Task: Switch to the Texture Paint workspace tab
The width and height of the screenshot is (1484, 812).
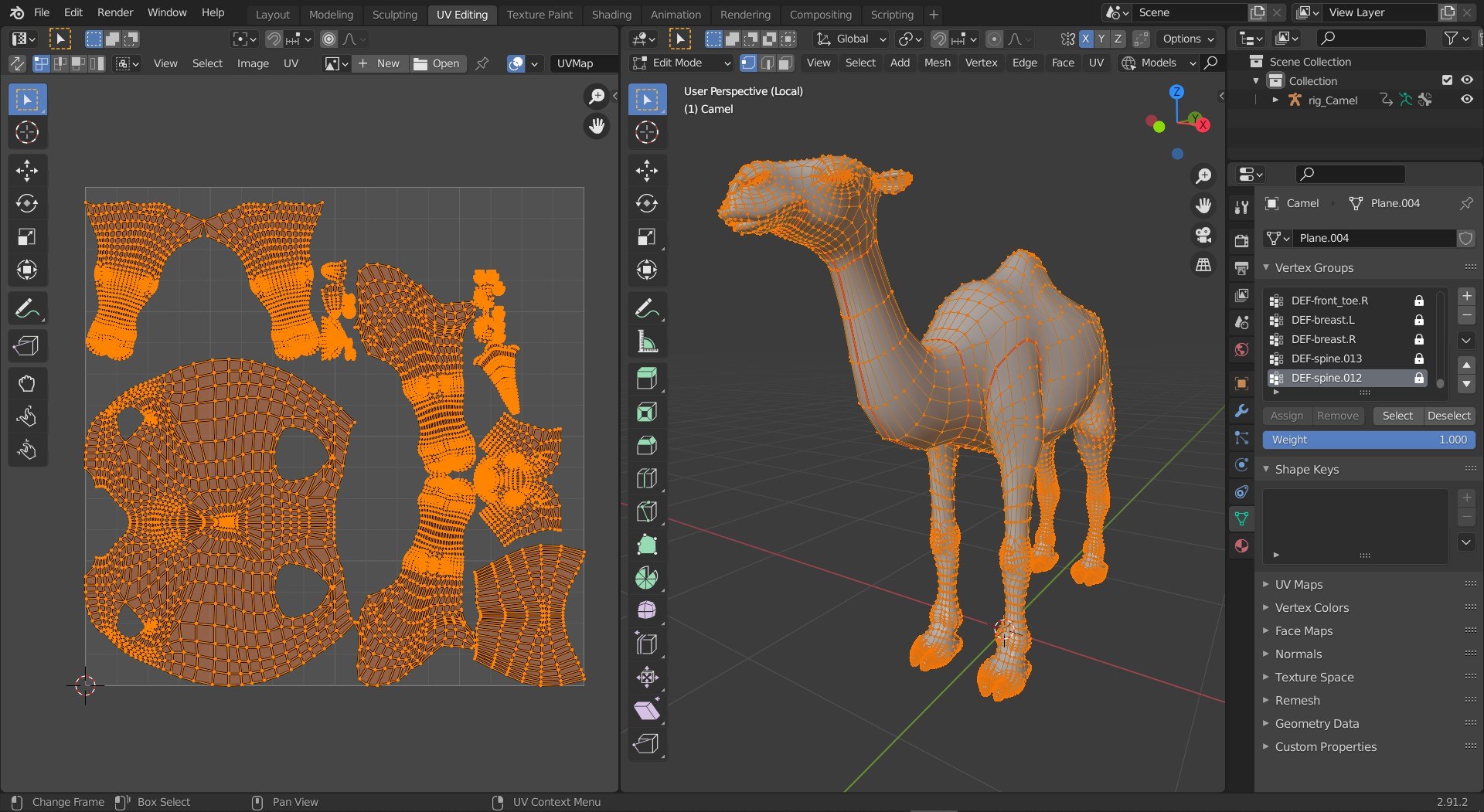Action: (x=539, y=14)
